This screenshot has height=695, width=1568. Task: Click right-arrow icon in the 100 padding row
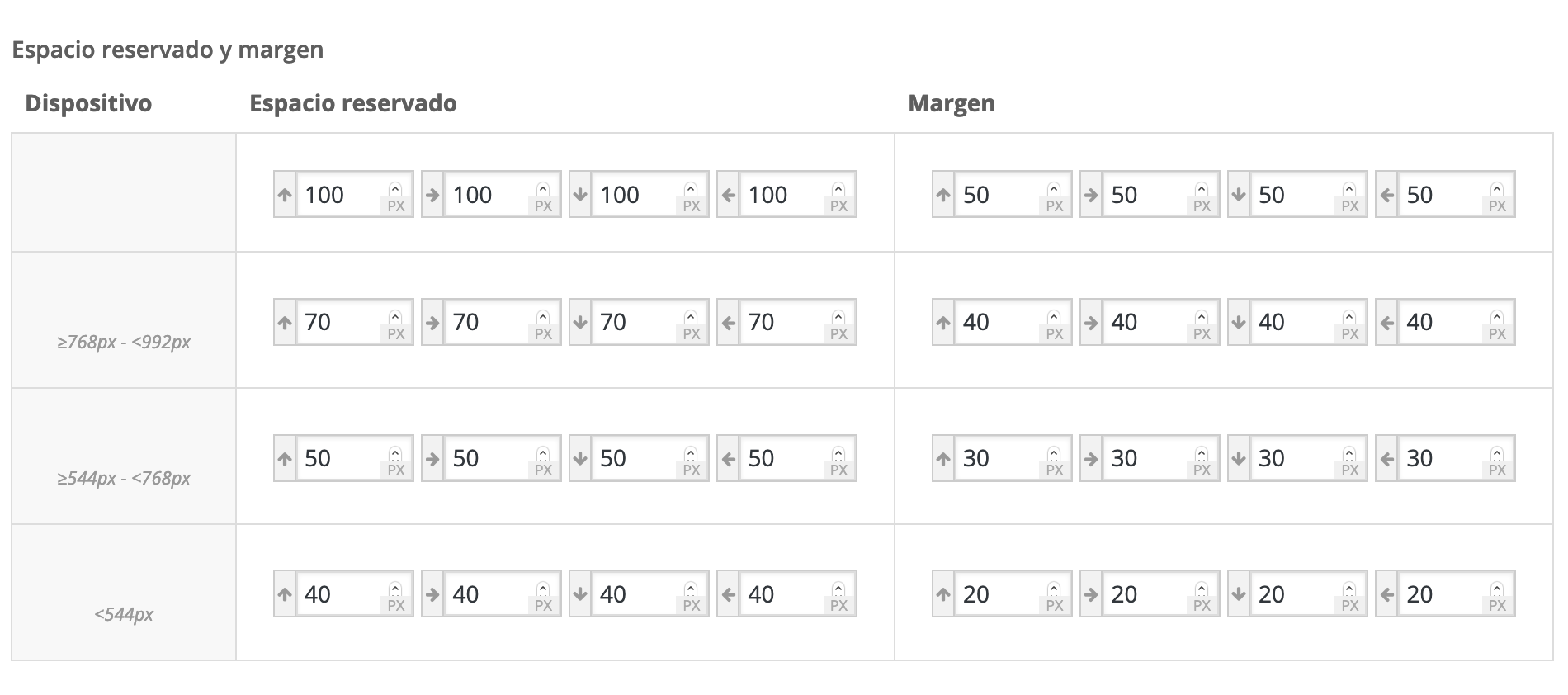pyautogui.click(x=432, y=196)
